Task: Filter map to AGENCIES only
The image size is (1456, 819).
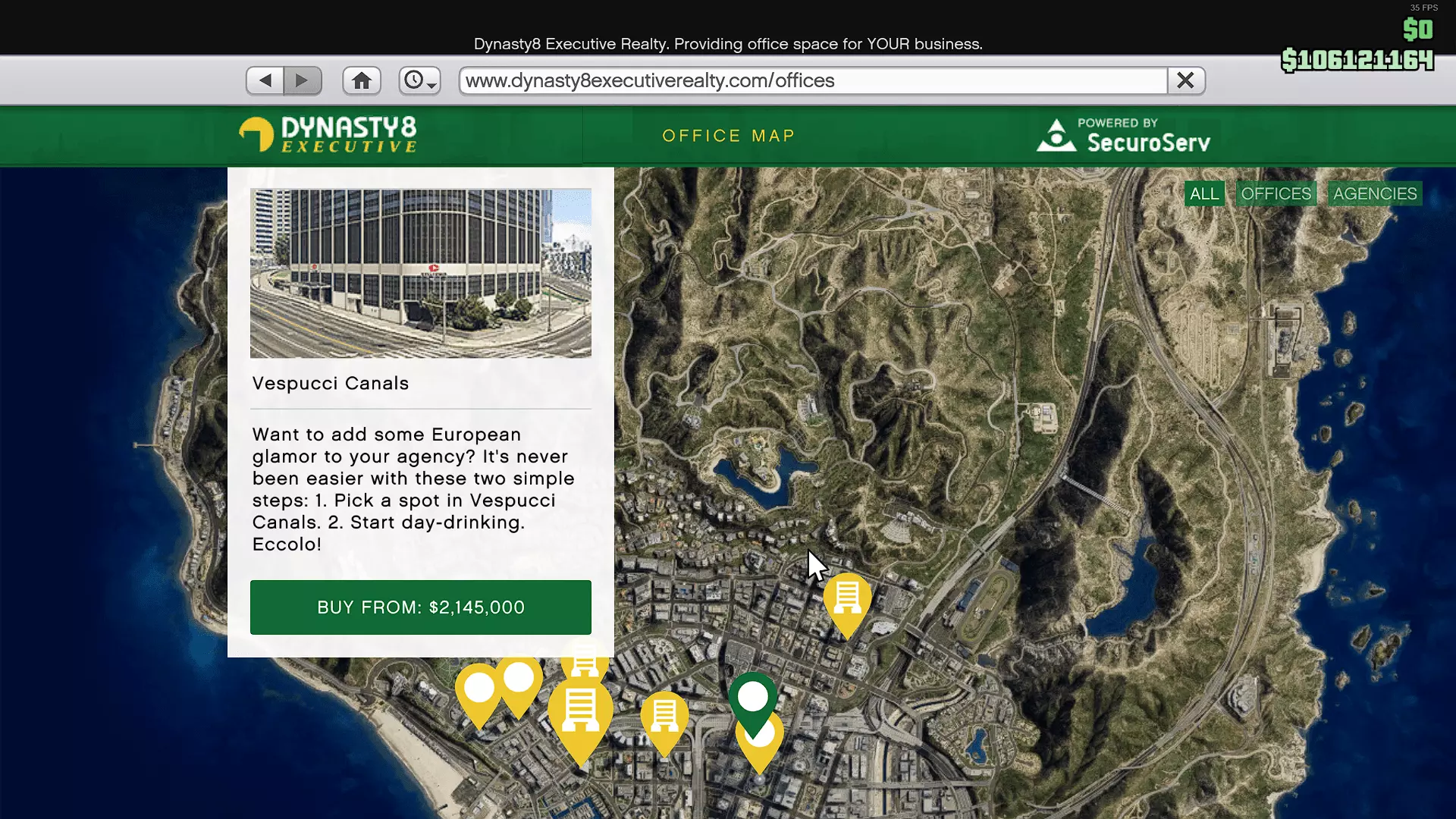Action: tap(1375, 194)
